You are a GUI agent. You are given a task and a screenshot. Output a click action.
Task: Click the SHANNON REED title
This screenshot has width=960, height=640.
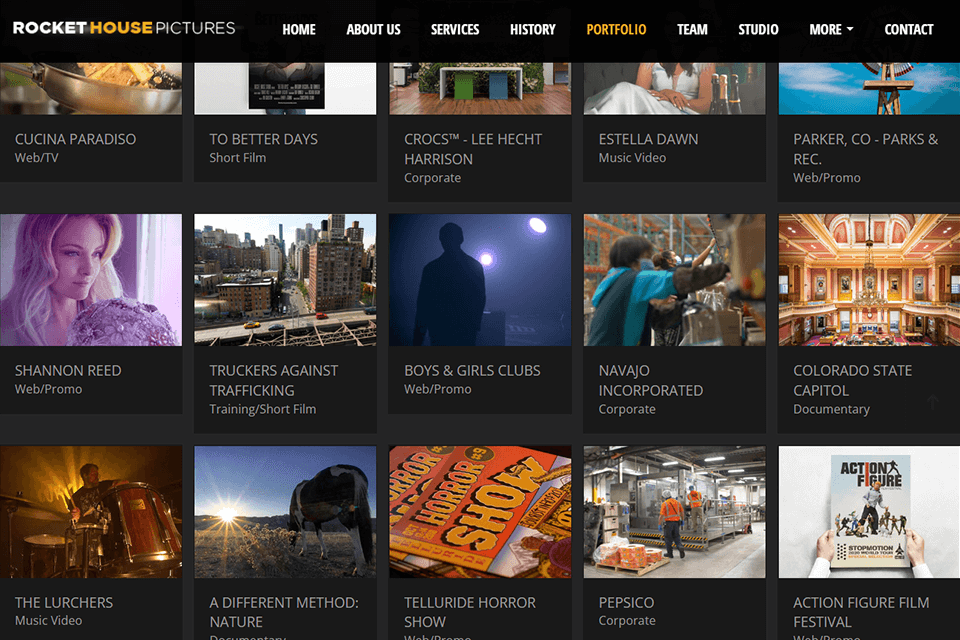(68, 371)
